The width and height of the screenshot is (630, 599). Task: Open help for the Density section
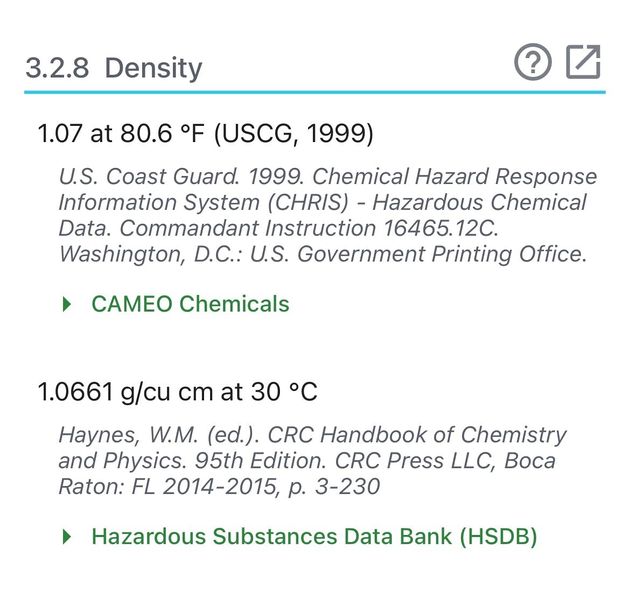pos(533,62)
